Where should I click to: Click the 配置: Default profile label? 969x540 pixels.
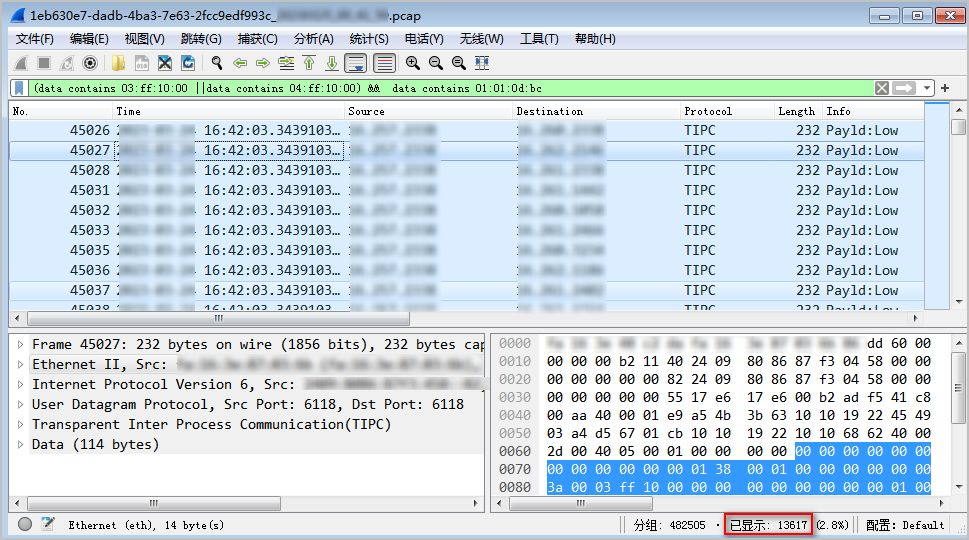click(x=905, y=525)
